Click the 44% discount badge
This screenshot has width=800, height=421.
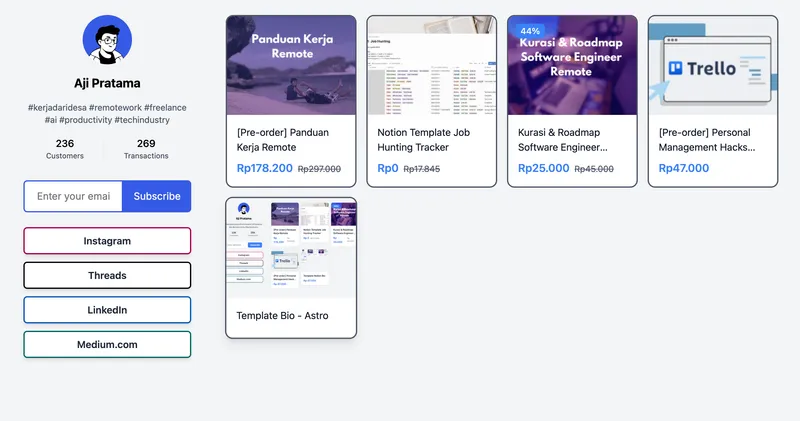[530, 31]
